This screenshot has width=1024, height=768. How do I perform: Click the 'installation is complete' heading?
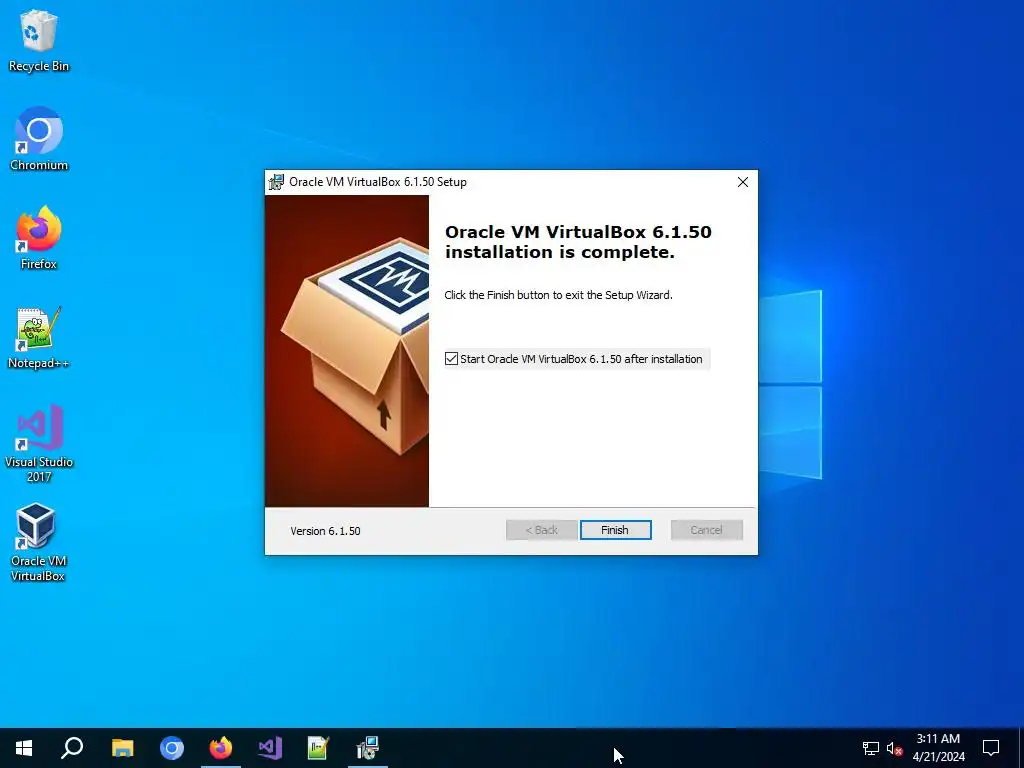[x=578, y=242]
